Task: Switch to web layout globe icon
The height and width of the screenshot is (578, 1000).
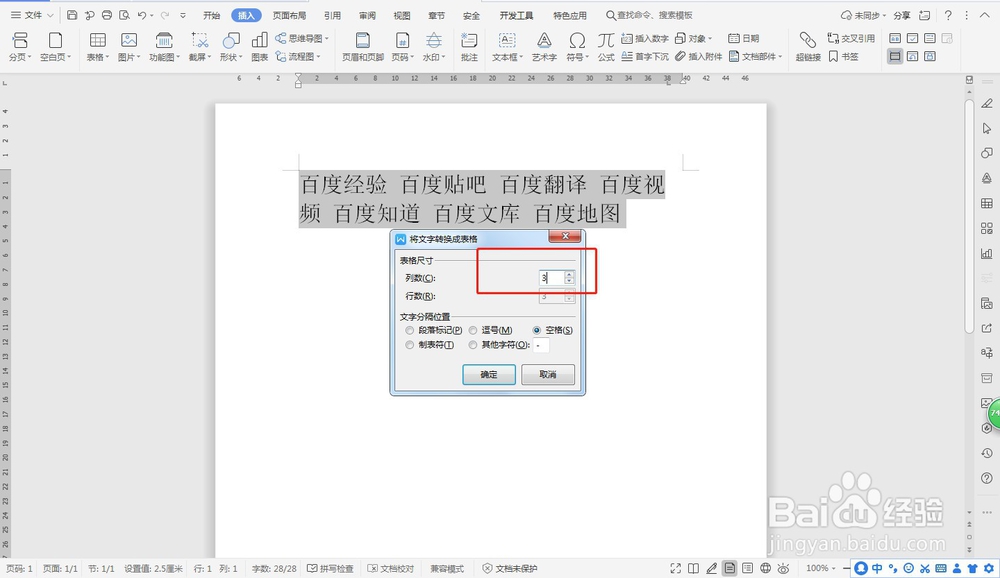Action: click(765, 568)
